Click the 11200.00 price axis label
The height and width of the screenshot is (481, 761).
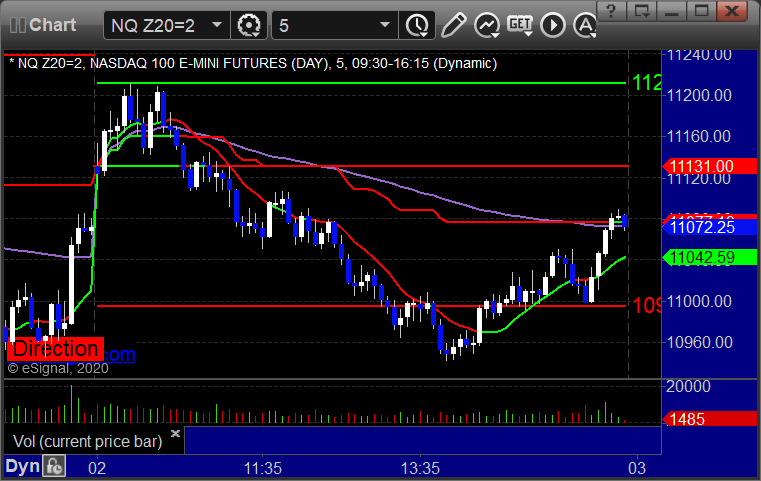click(x=699, y=96)
